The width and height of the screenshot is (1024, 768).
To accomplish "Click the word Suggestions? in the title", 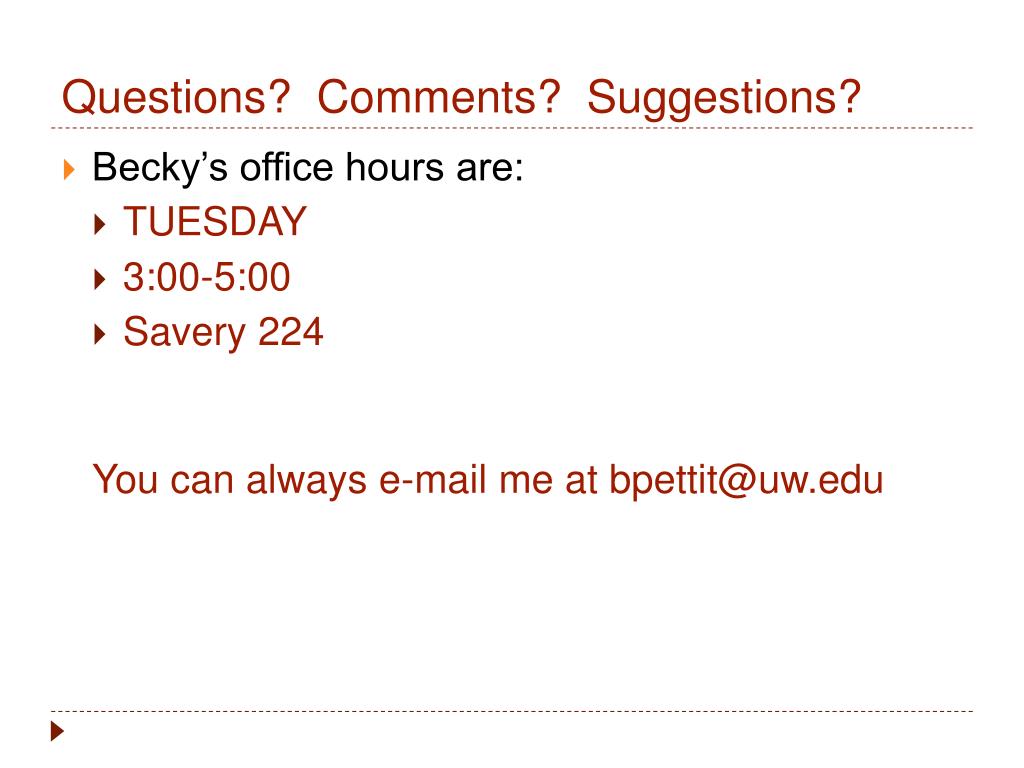I will tap(724, 99).
